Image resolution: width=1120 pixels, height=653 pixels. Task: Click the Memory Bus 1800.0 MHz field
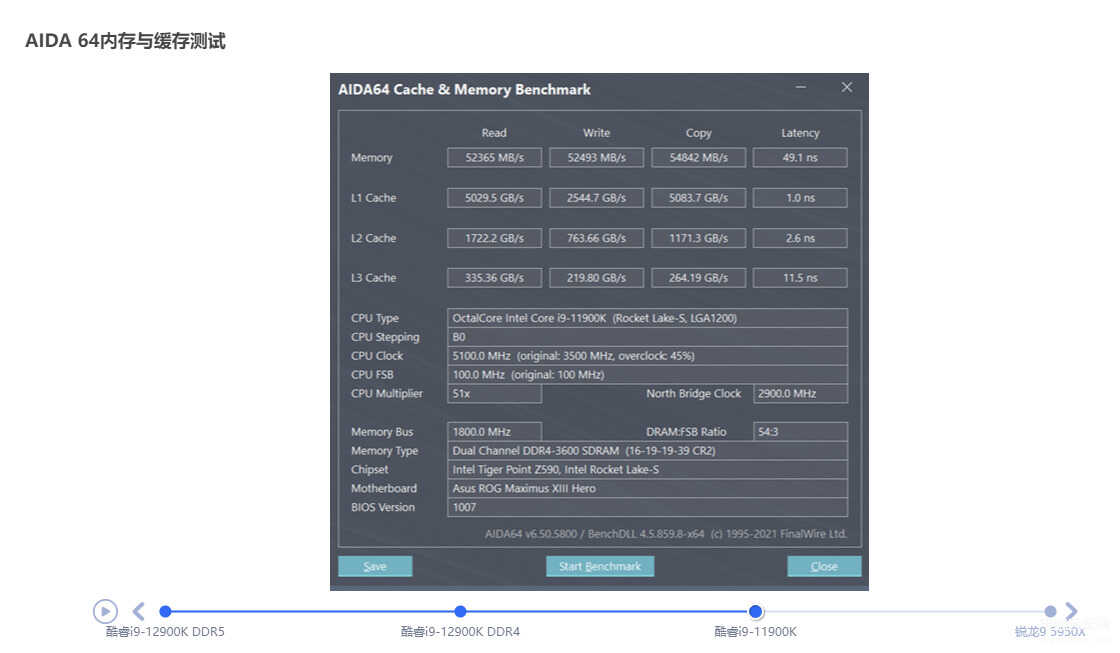pos(494,432)
